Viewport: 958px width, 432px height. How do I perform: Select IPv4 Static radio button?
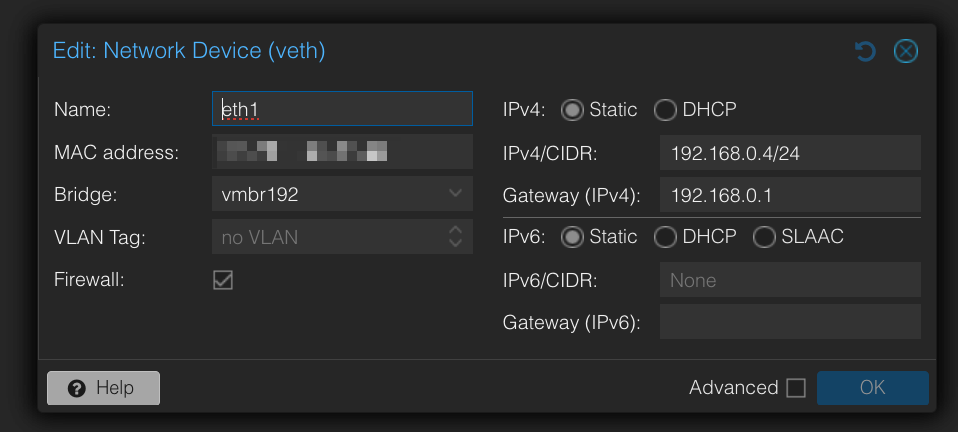coord(572,110)
